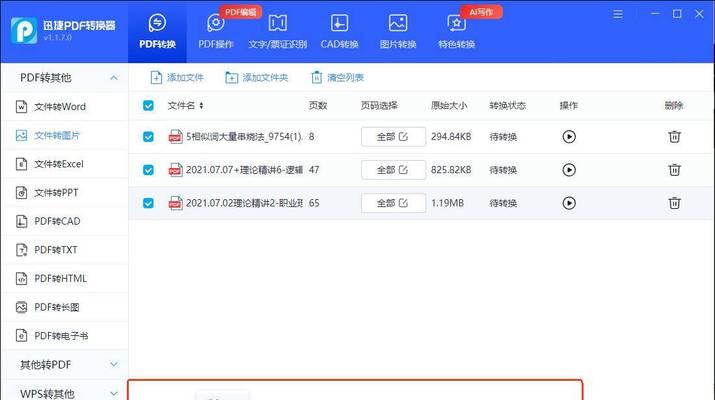Screen dimensions: 715x400
Task: Click 清空列表 button
Action: tap(337, 78)
